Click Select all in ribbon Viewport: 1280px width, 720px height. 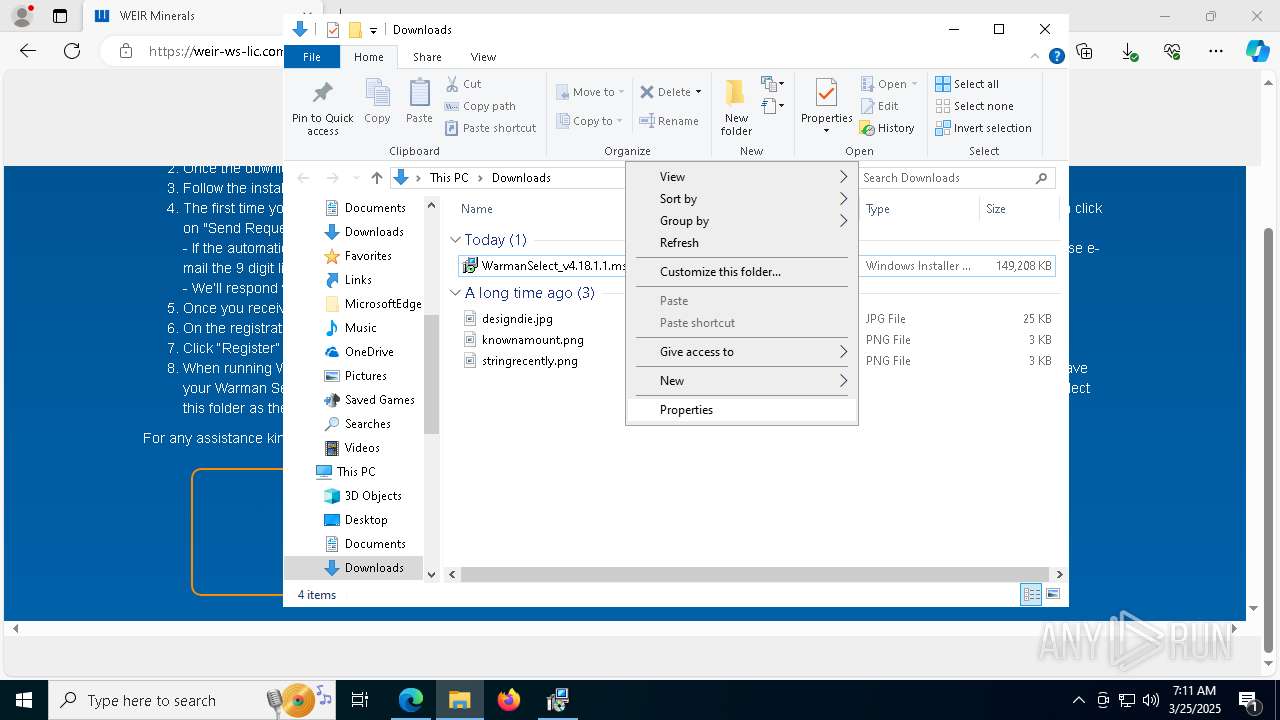(967, 84)
